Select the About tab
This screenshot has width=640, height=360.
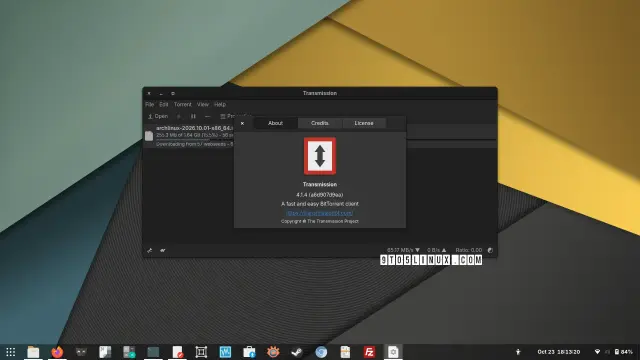[x=275, y=123]
